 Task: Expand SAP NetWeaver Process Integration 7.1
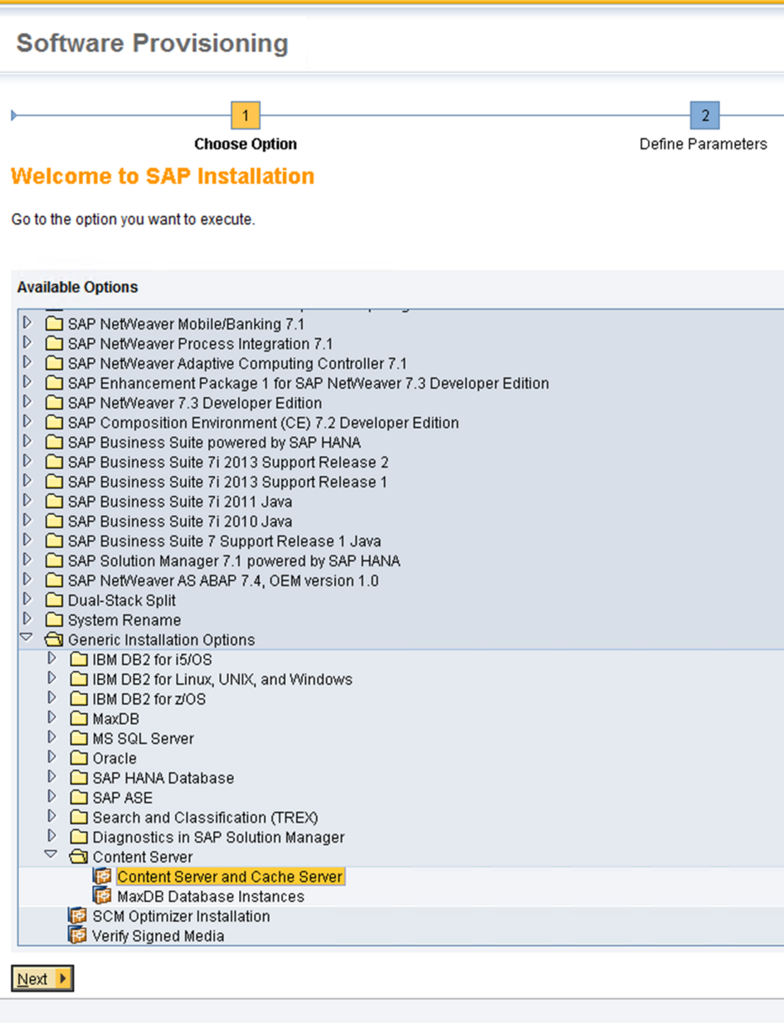click(x=27, y=342)
